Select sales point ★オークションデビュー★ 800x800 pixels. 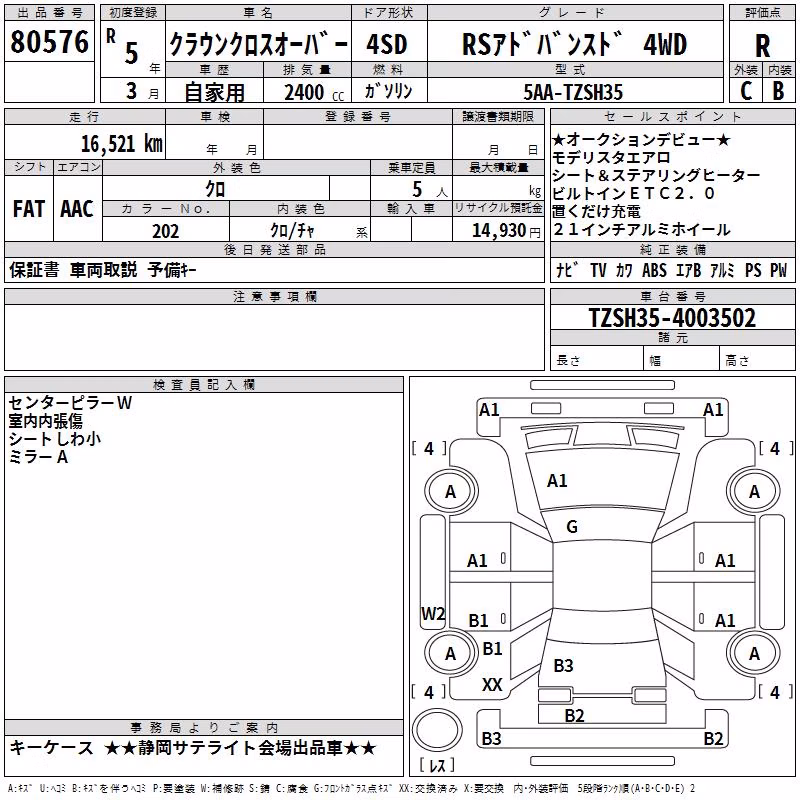(641, 139)
